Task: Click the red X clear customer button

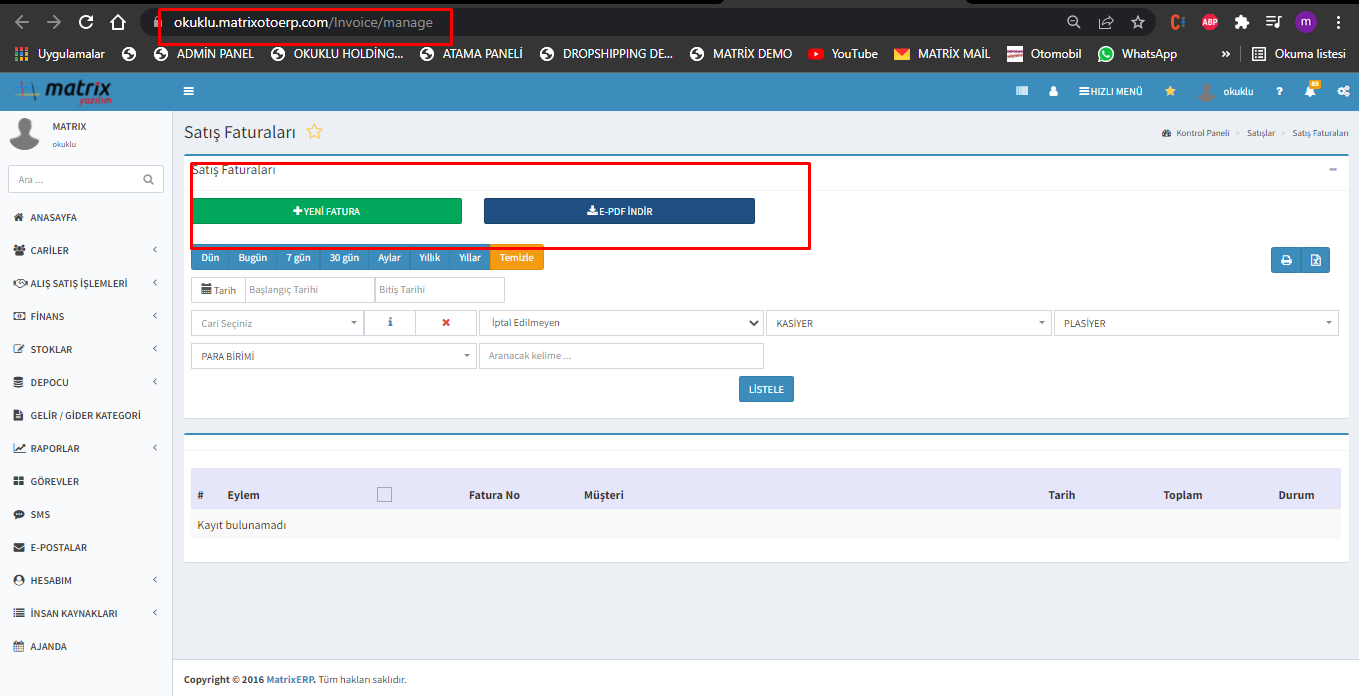Action: [446, 323]
